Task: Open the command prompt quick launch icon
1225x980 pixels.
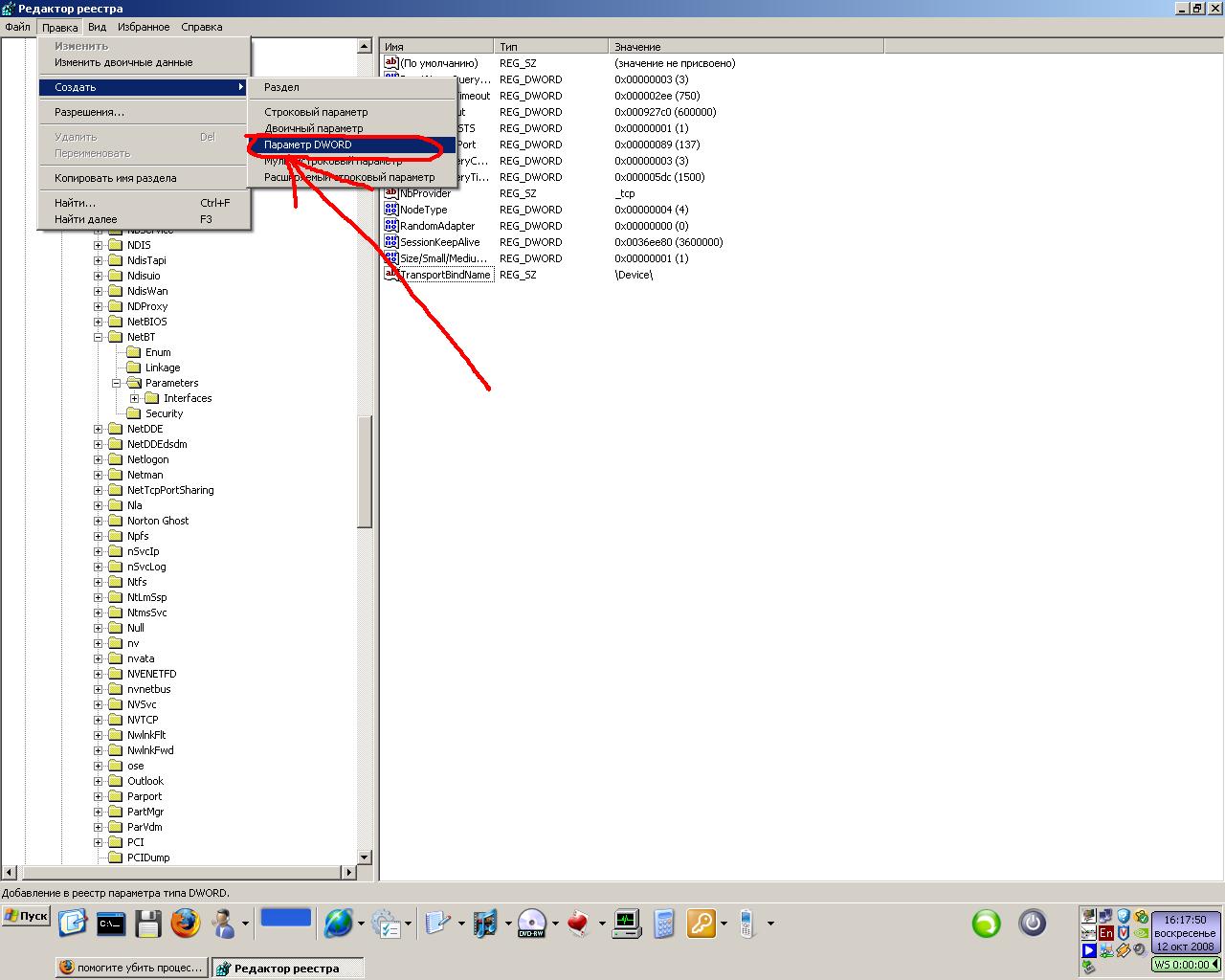Action: (111, 923)
